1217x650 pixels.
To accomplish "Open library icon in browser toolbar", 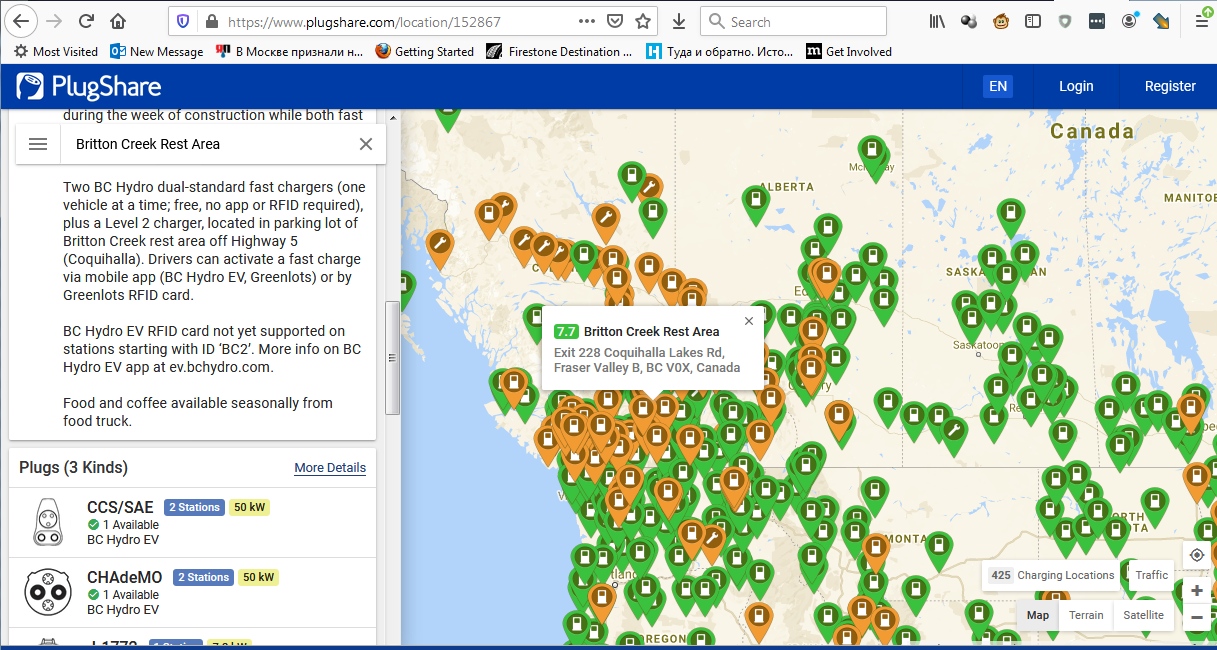I will click(938, 21).
